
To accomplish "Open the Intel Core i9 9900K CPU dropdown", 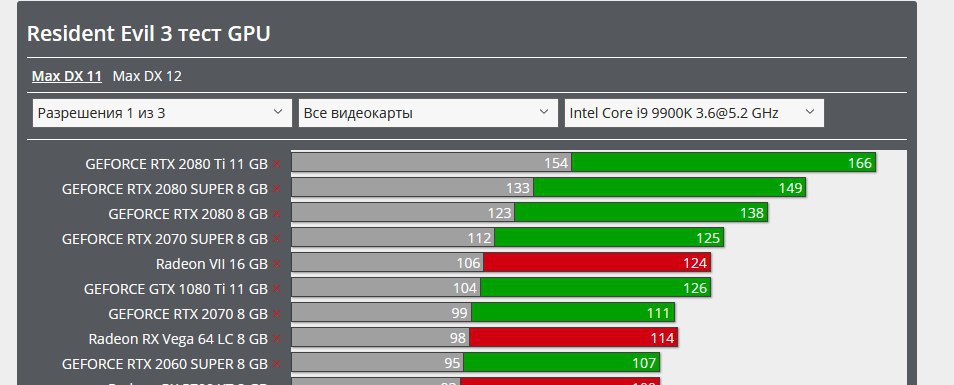I will (694, 113).
